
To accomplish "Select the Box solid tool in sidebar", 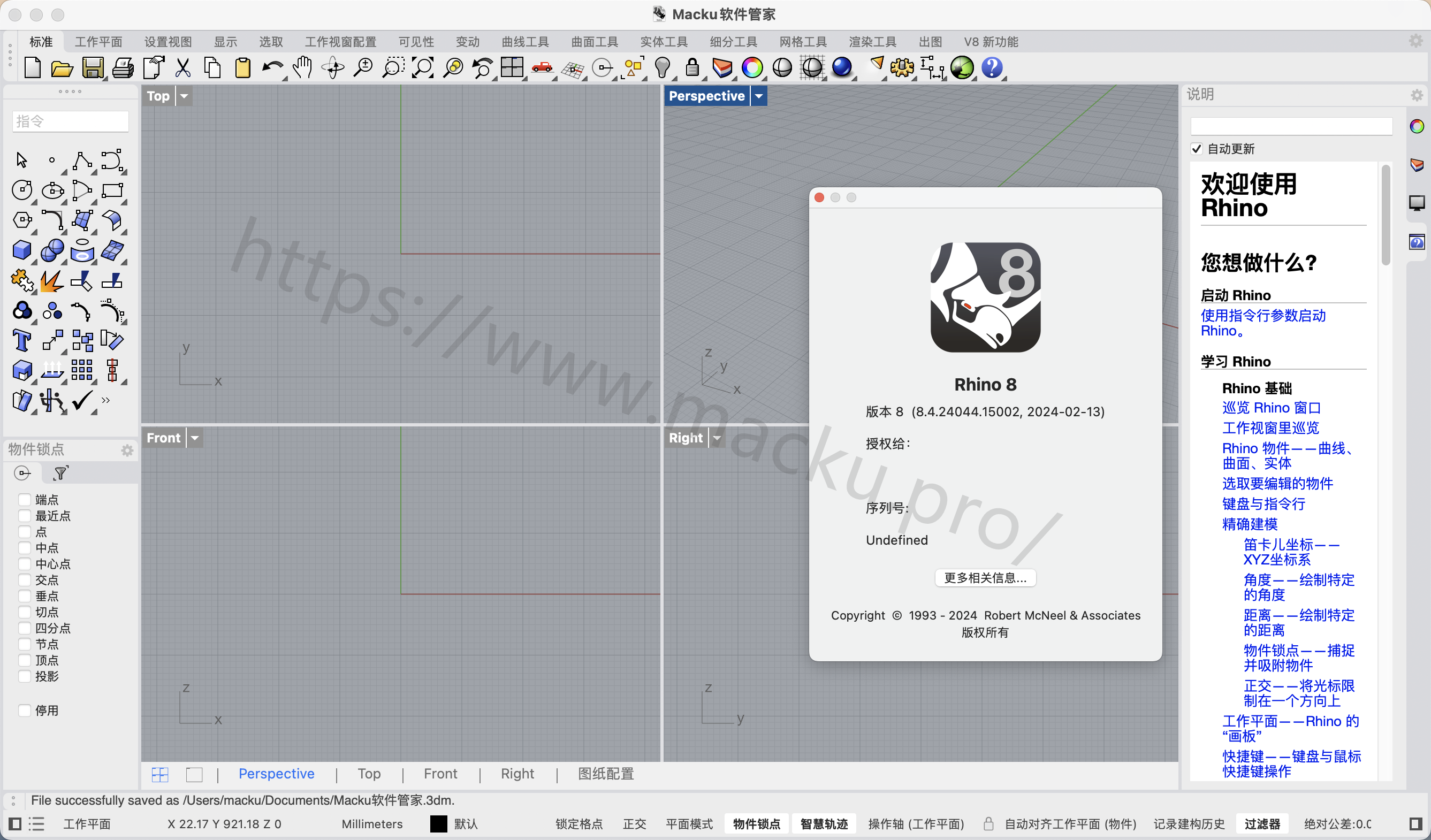I will (x=21, y=250).
